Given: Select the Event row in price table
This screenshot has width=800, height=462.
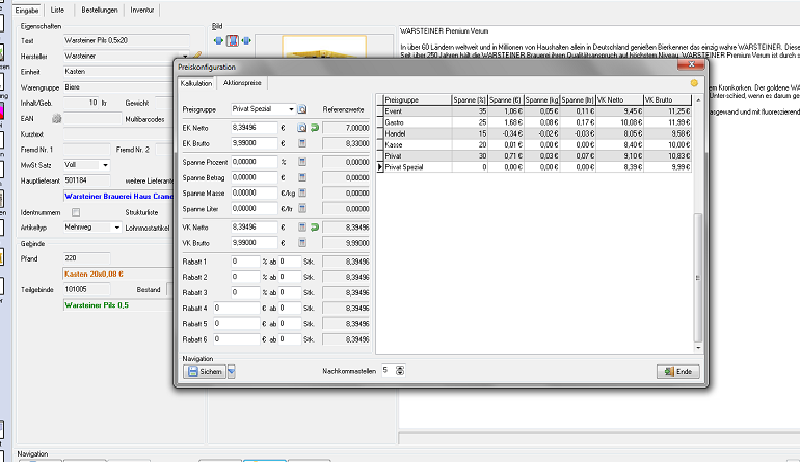Looking at the screenshot, I should click(x=534, y=111).
